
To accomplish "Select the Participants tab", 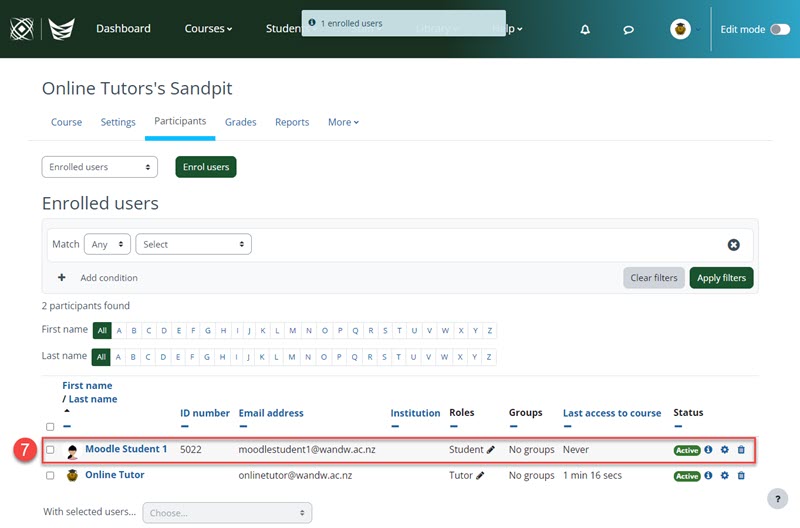I will [180, 121].
